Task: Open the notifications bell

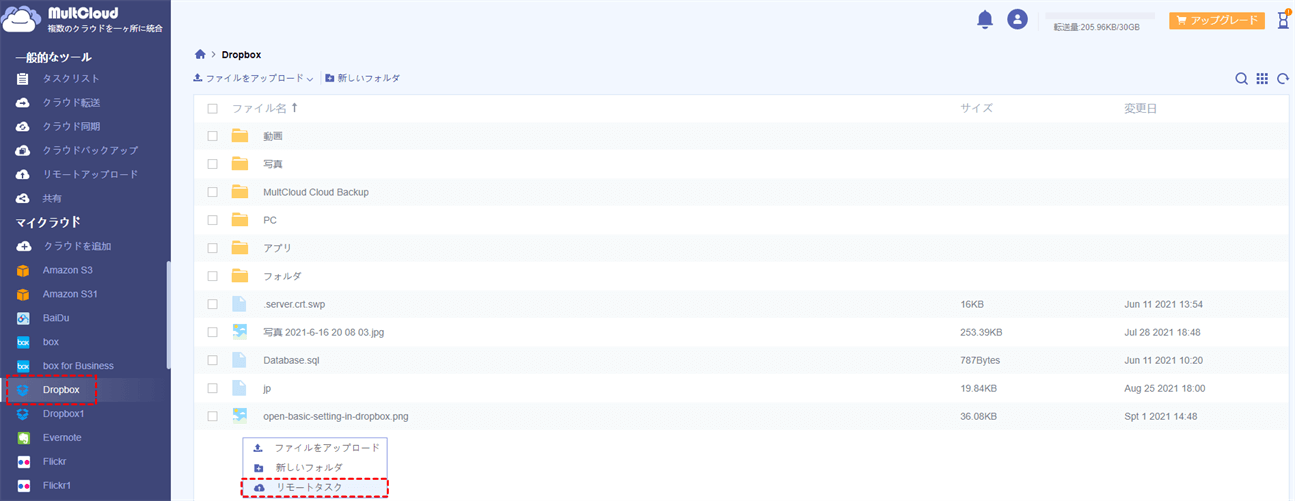Action: (x=985, y=19)
